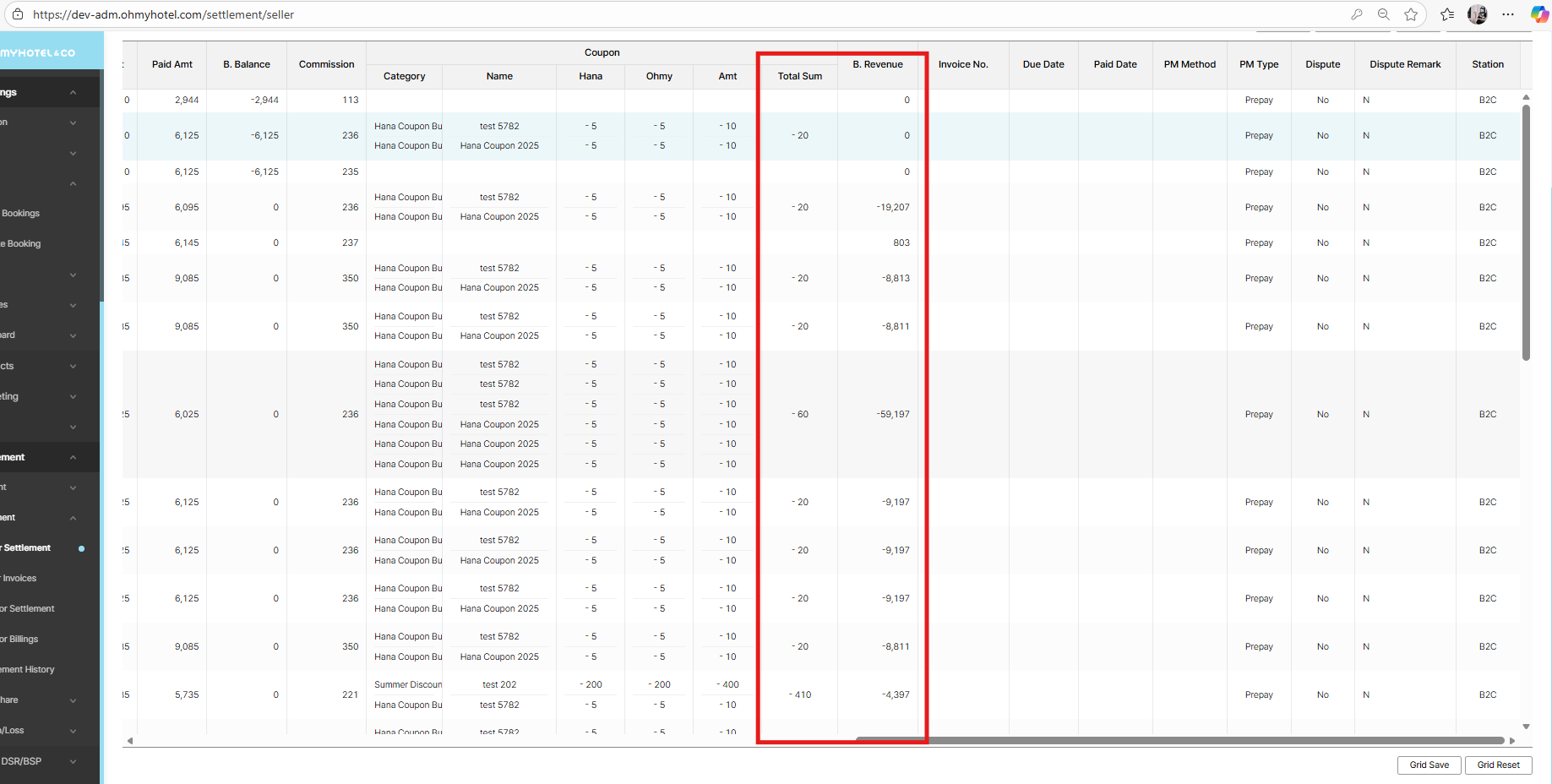Click the Grid Reset button
Viewport: 1552px width, 784px height.
1498,765
